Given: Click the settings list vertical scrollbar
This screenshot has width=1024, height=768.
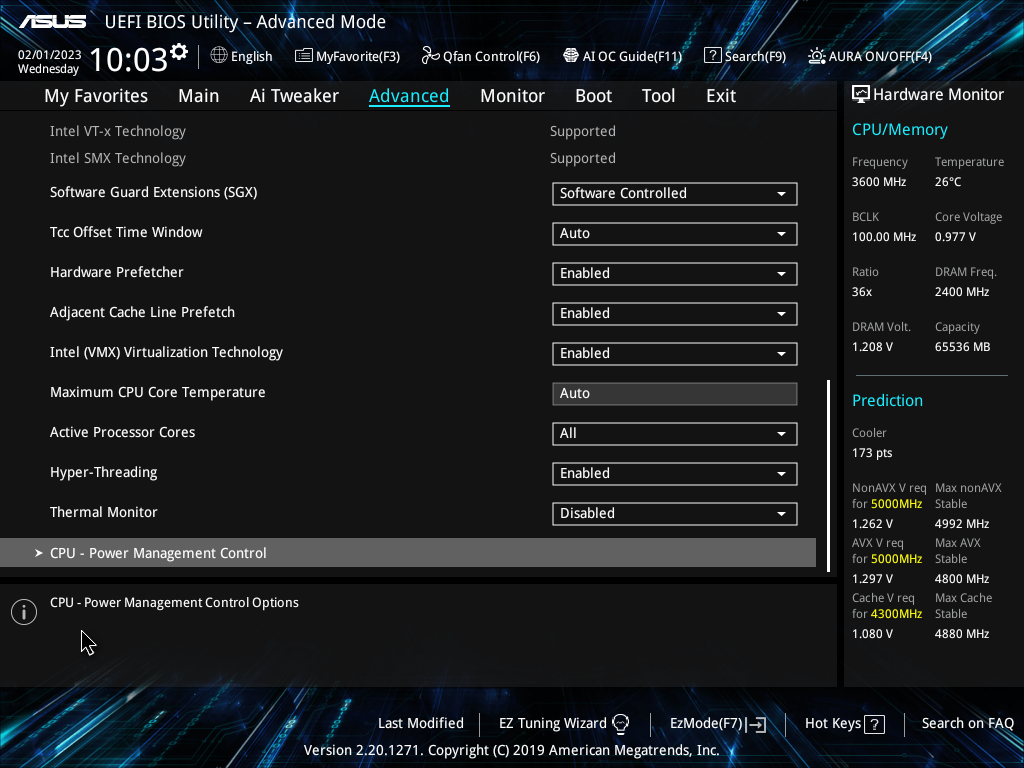Looking at the screenshot, I should 829,475.
